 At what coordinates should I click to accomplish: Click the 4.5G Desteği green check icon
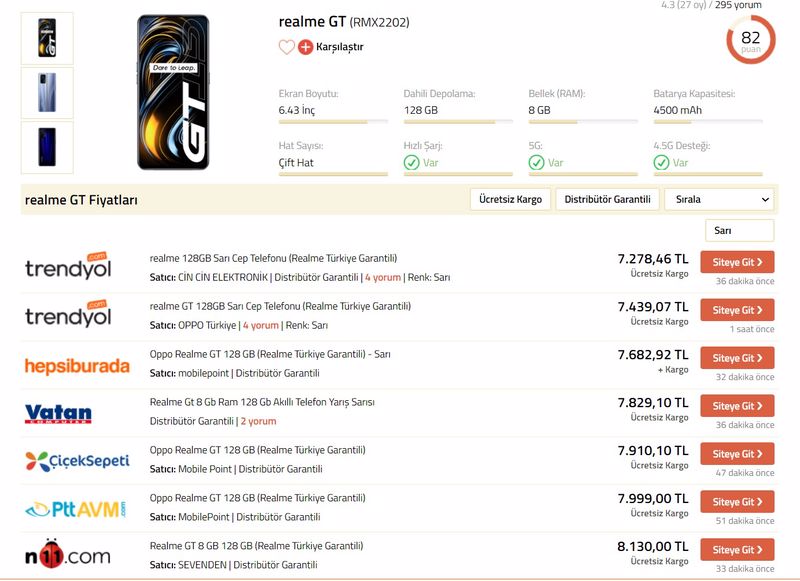(x=661, y=163)
